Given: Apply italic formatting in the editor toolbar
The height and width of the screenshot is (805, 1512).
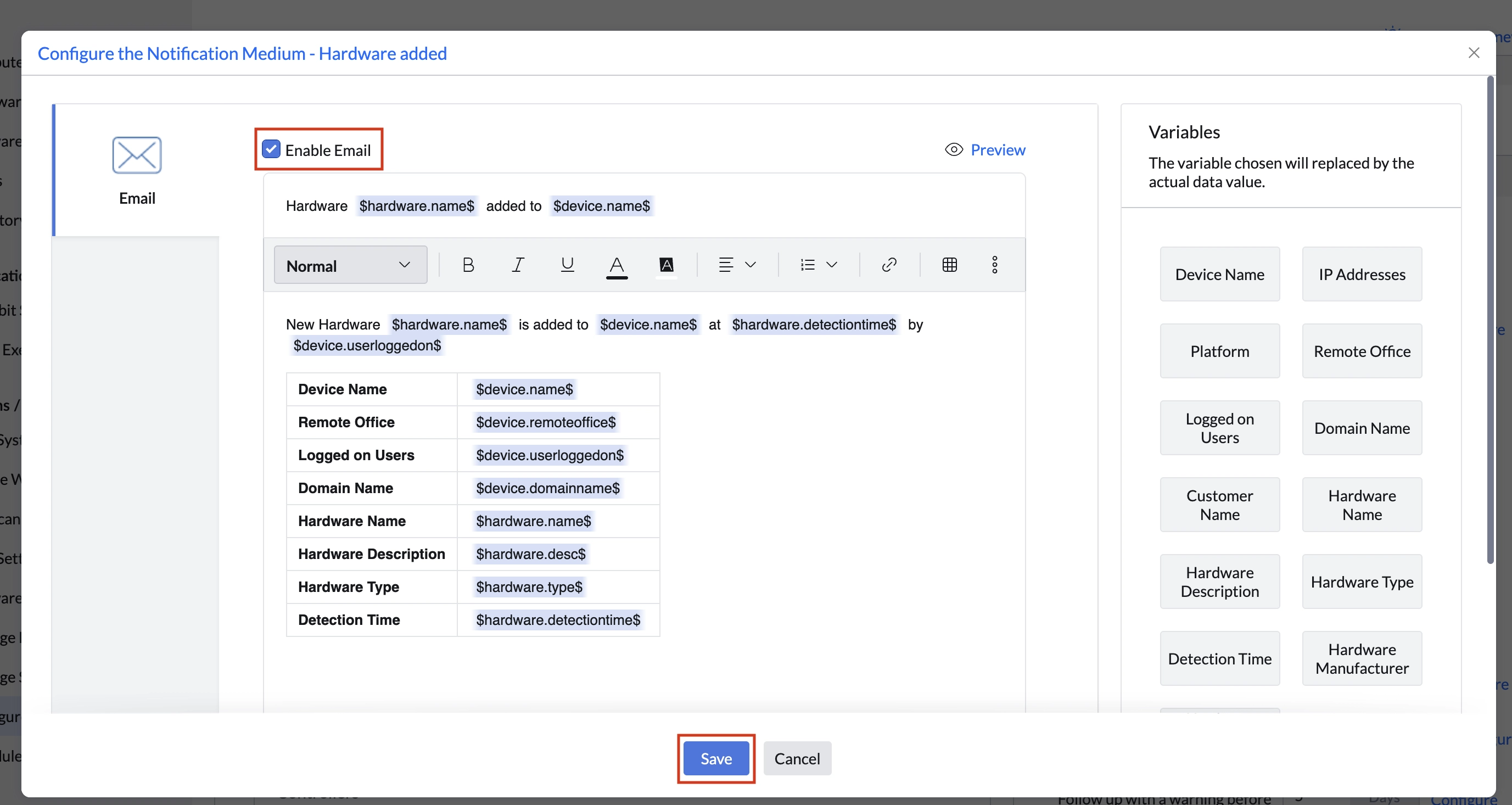Looking at the screenshot, I should [518, 265].
